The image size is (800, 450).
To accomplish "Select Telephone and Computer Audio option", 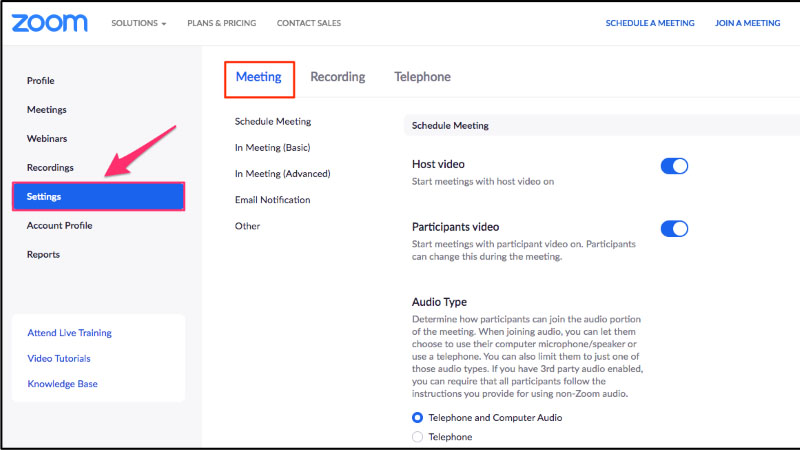I will point(418,417).
